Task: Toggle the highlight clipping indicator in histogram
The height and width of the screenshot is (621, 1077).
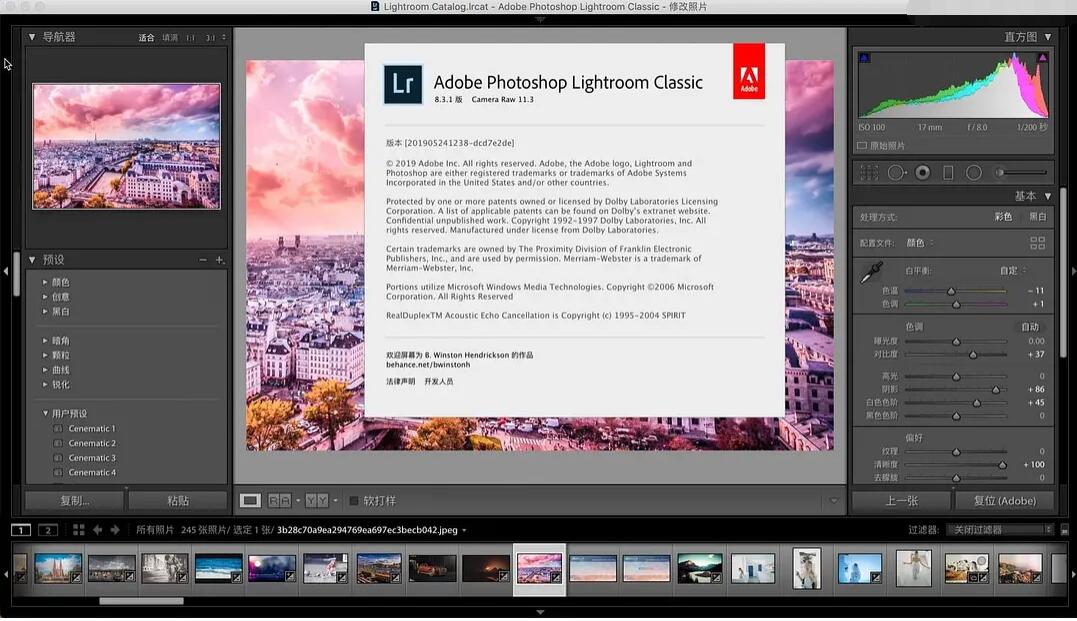Action: (x=1043, y=58)
